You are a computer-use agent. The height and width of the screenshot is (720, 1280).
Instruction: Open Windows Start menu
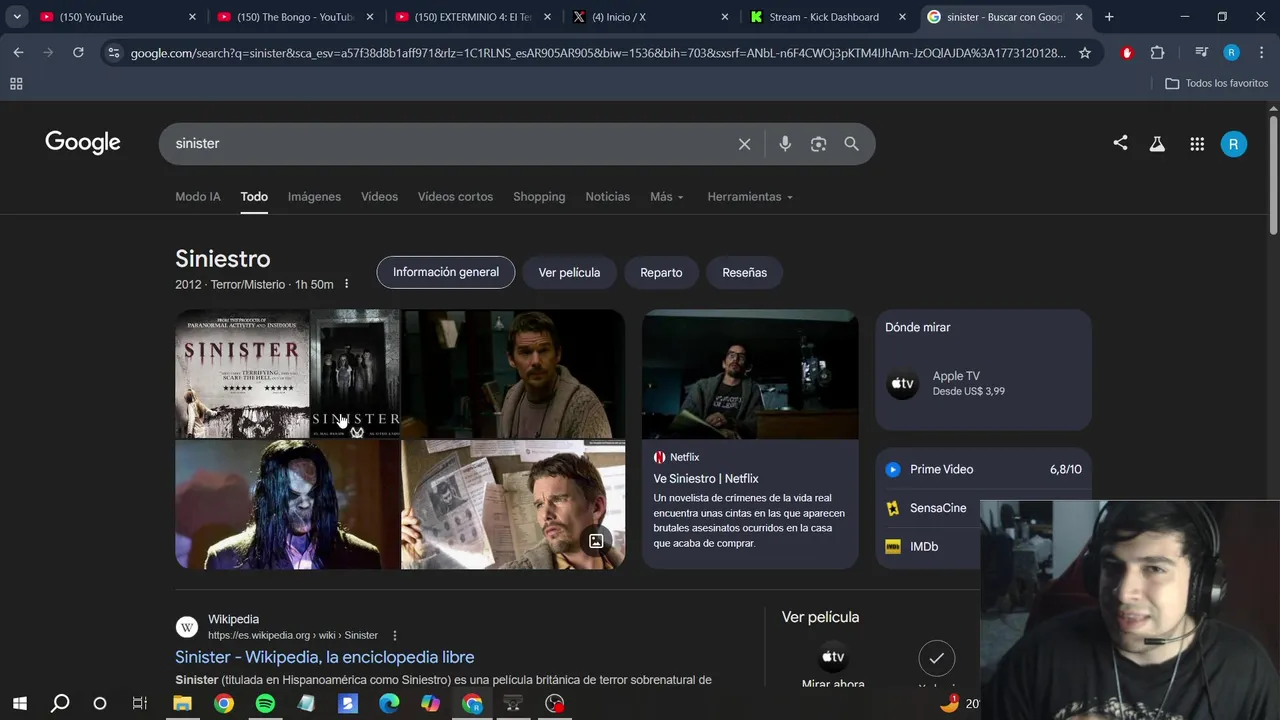(x=19, y=704)
